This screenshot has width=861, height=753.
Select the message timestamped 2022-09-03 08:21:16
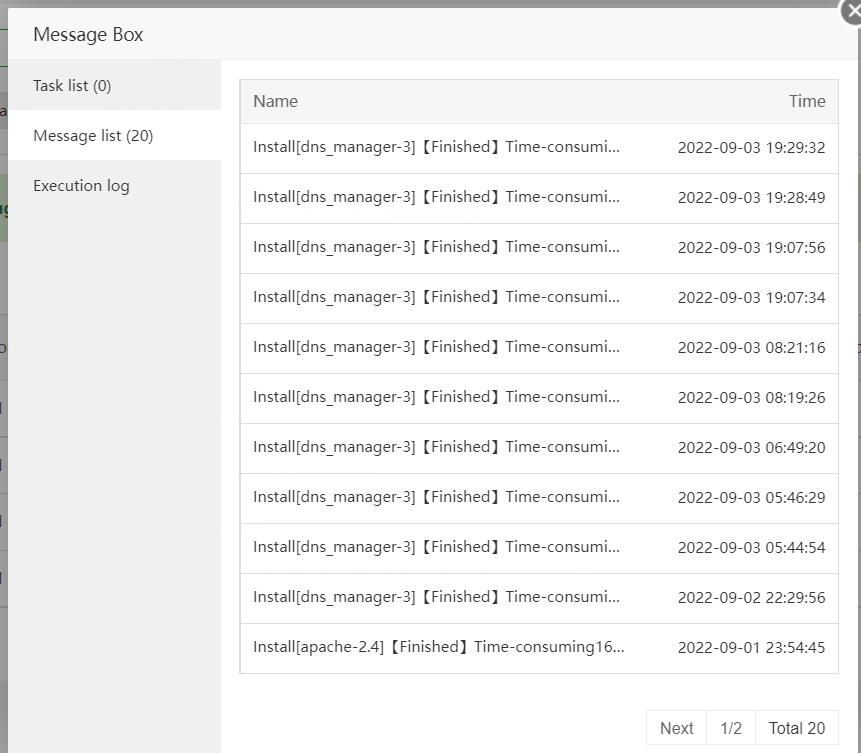tap(437, 348)
